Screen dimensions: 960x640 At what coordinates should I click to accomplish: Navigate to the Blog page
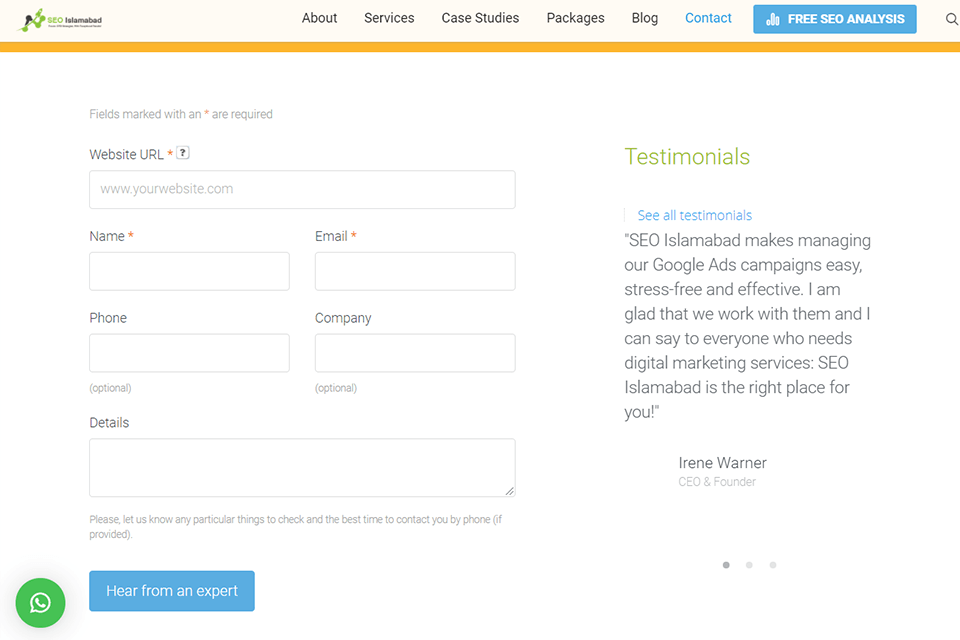[645, 18]
